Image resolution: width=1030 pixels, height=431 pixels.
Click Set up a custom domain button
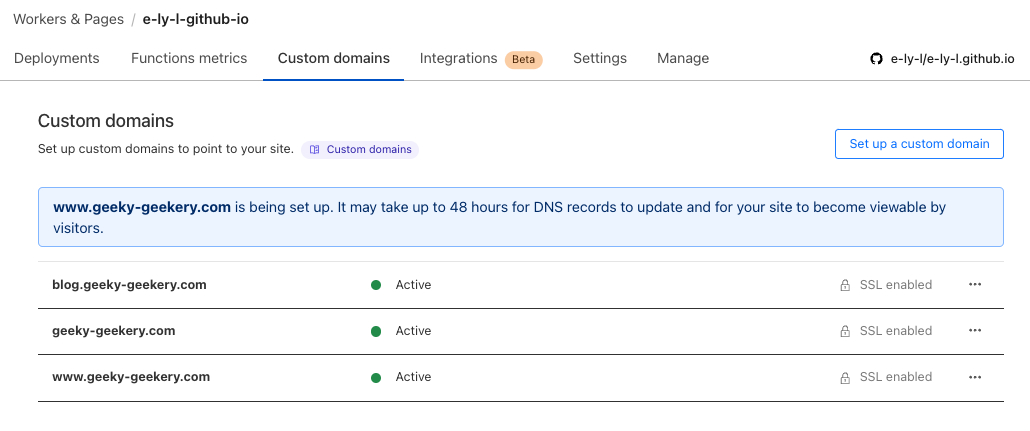tap(919, 144)
